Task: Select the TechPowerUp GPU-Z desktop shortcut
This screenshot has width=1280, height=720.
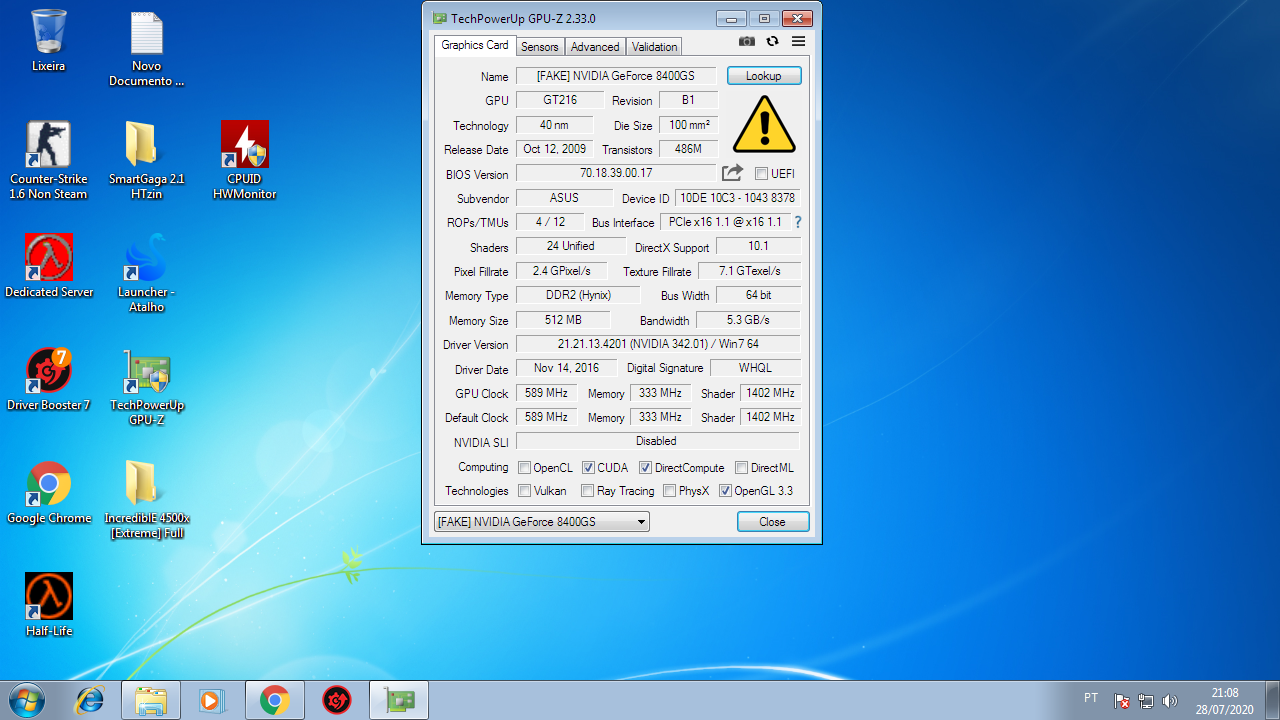Action: [x=146, y=386]
